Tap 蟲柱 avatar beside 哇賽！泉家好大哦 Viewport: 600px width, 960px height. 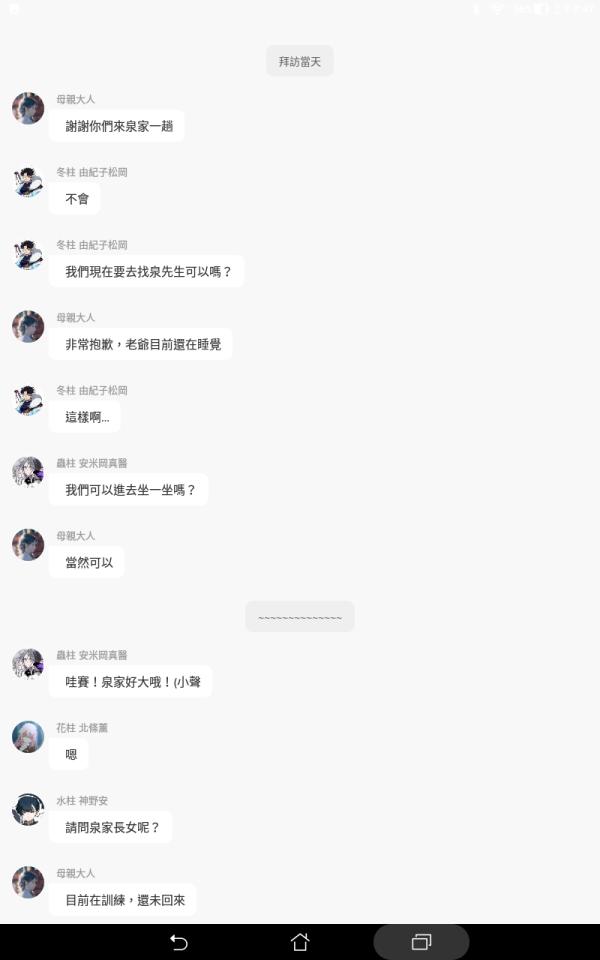(x=28, y=664)
